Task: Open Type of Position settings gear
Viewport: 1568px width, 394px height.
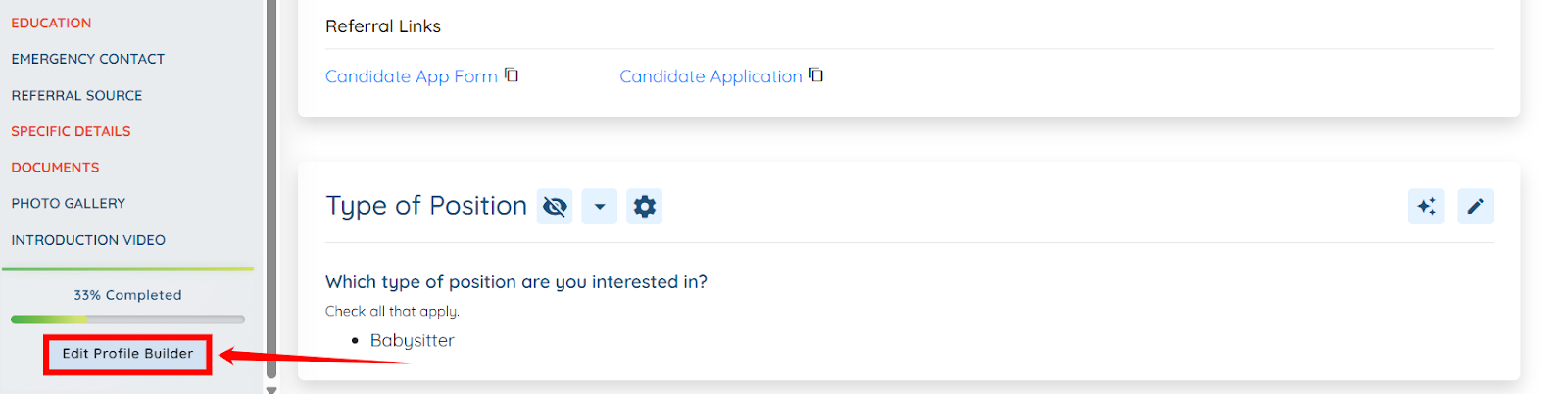Action: tap(644, 207)
